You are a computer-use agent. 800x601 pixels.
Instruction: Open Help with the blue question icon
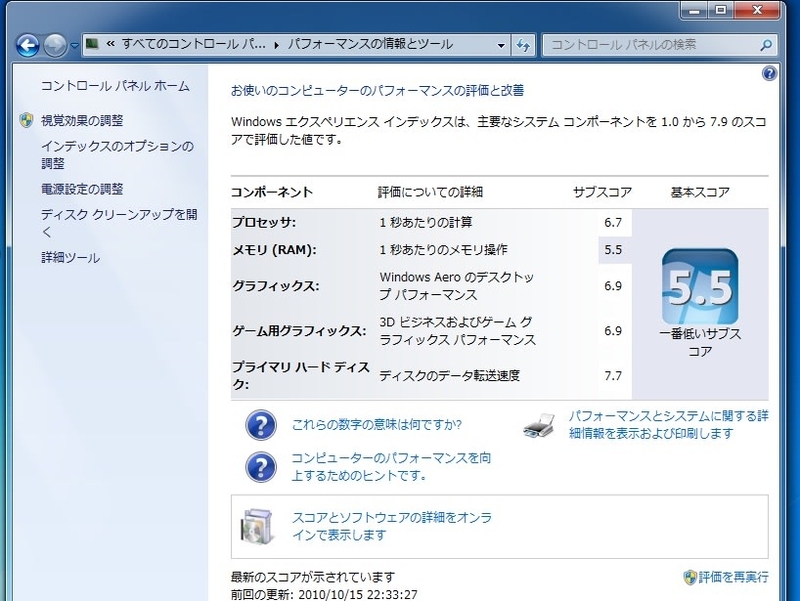tap(769, 74)
